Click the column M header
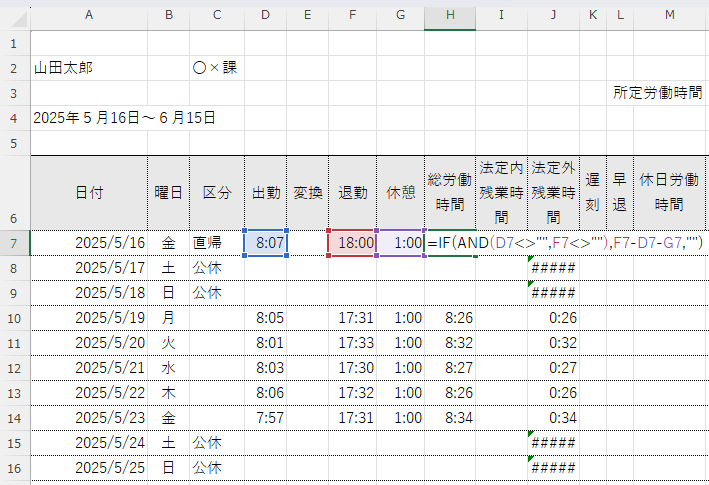The width and height of the screenshot is (709, 485). tap(669, 14)
